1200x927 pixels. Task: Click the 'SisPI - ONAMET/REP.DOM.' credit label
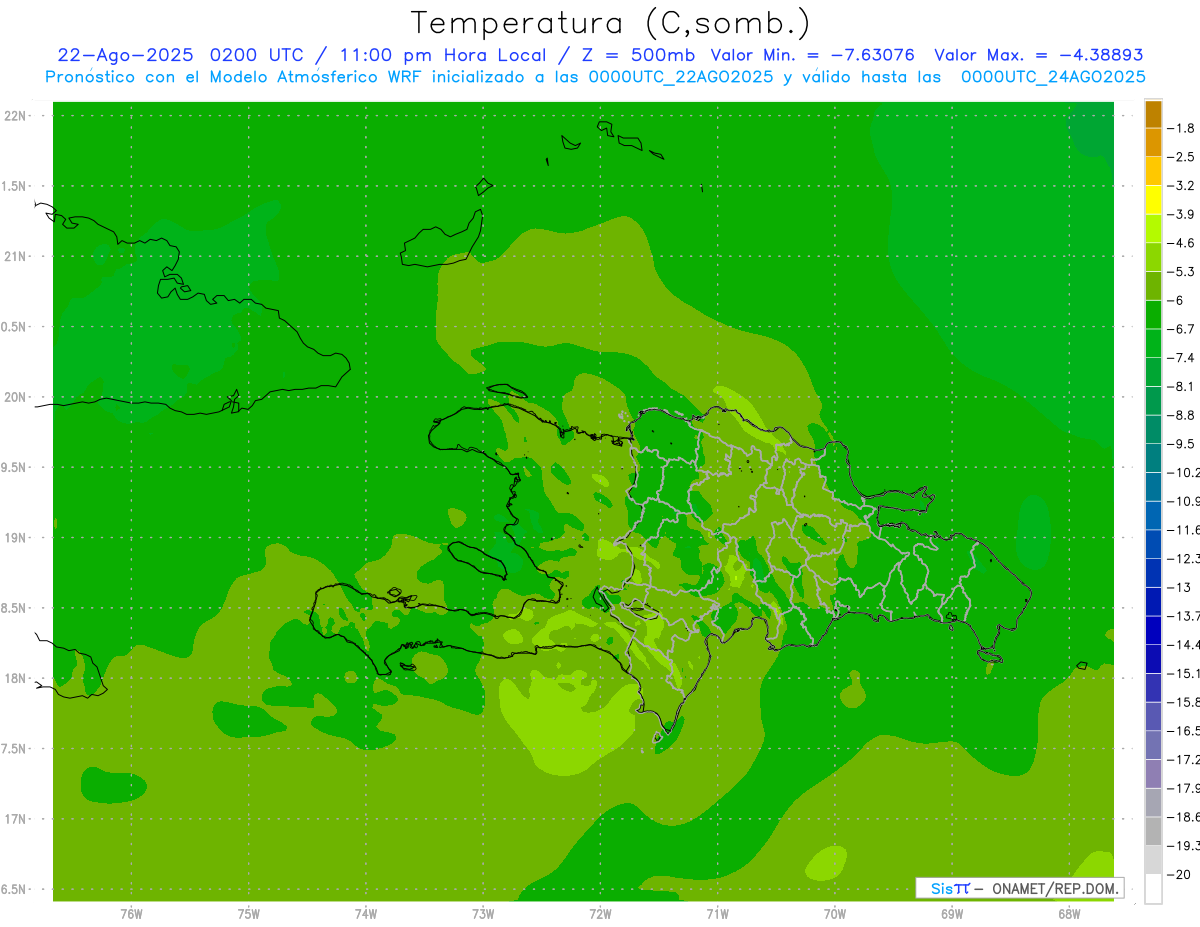1019,888
